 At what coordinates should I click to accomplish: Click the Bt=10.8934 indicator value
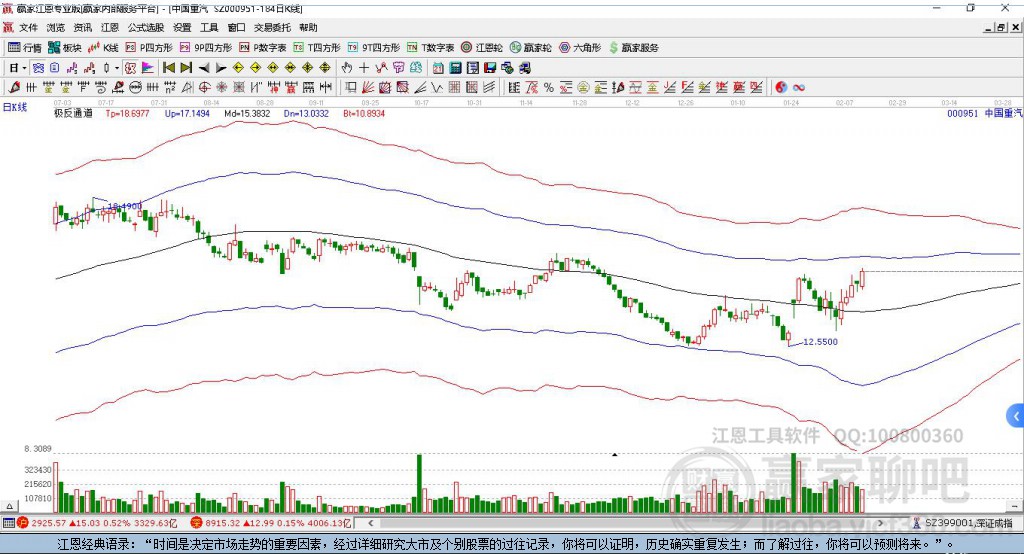tap(364, 113)
